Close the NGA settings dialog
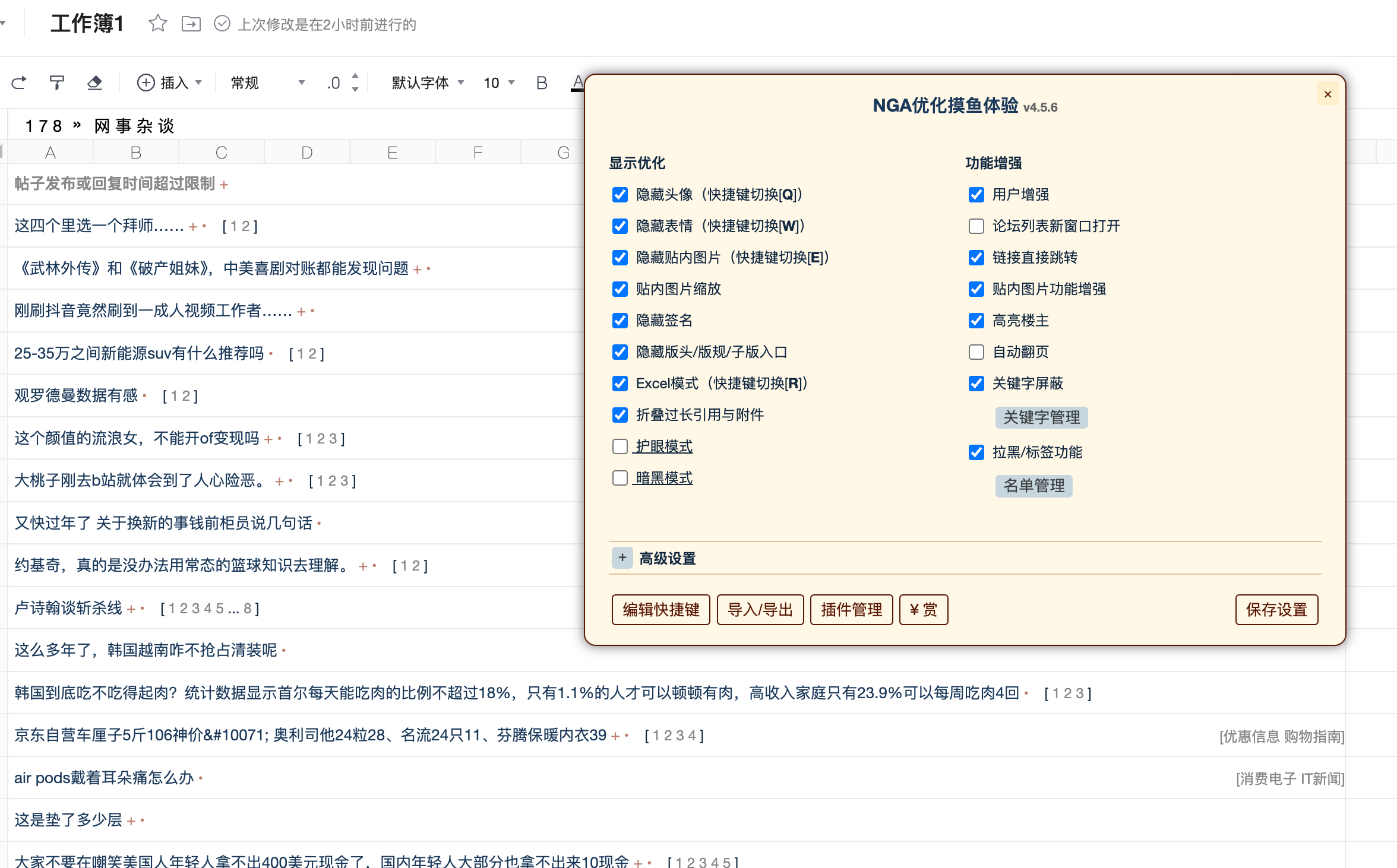The image size is (1397, 868). pyautogui.click(x=1328, y=94)
